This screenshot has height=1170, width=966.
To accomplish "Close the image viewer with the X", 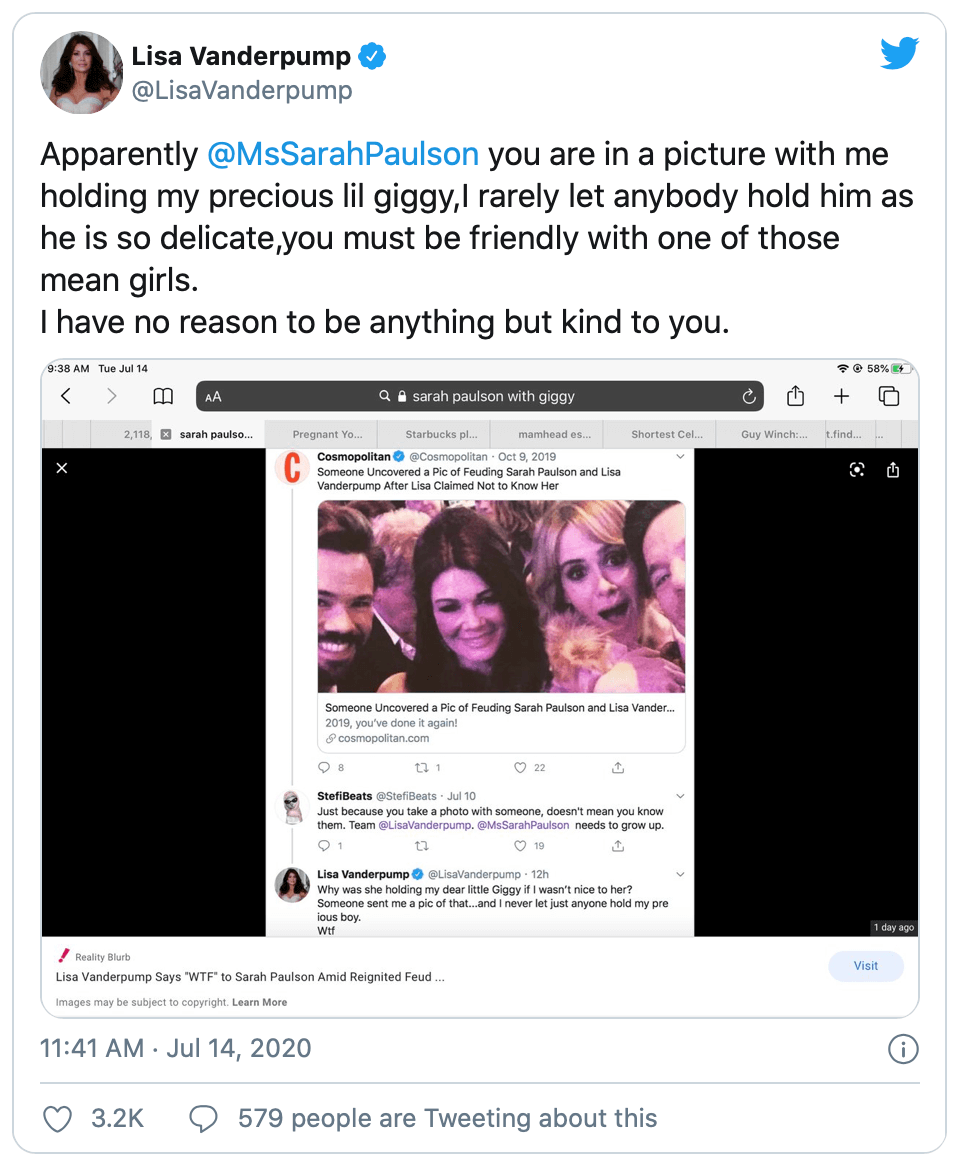I will tap(62, 468).
